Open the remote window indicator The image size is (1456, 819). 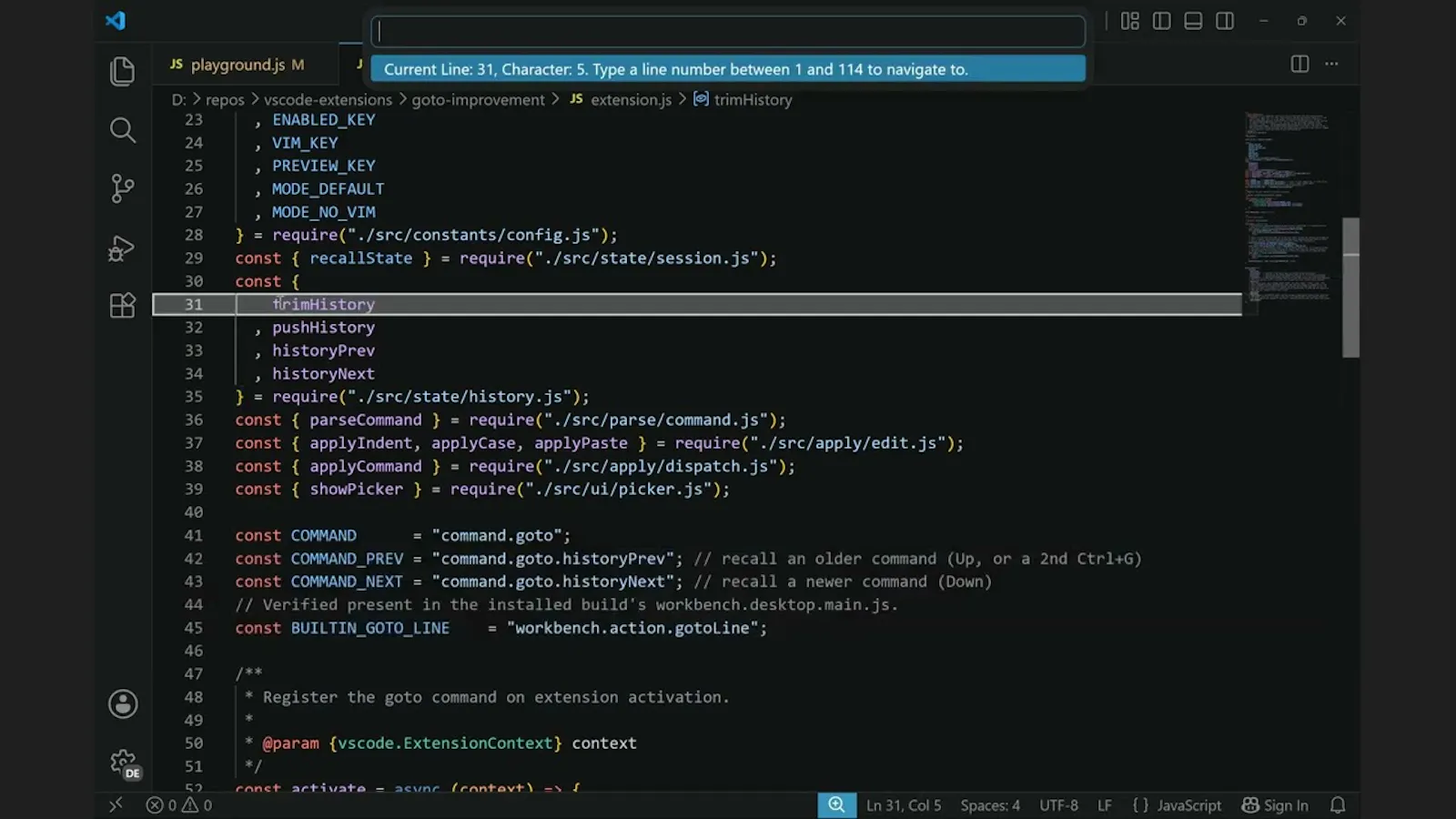tap(116, 805)
